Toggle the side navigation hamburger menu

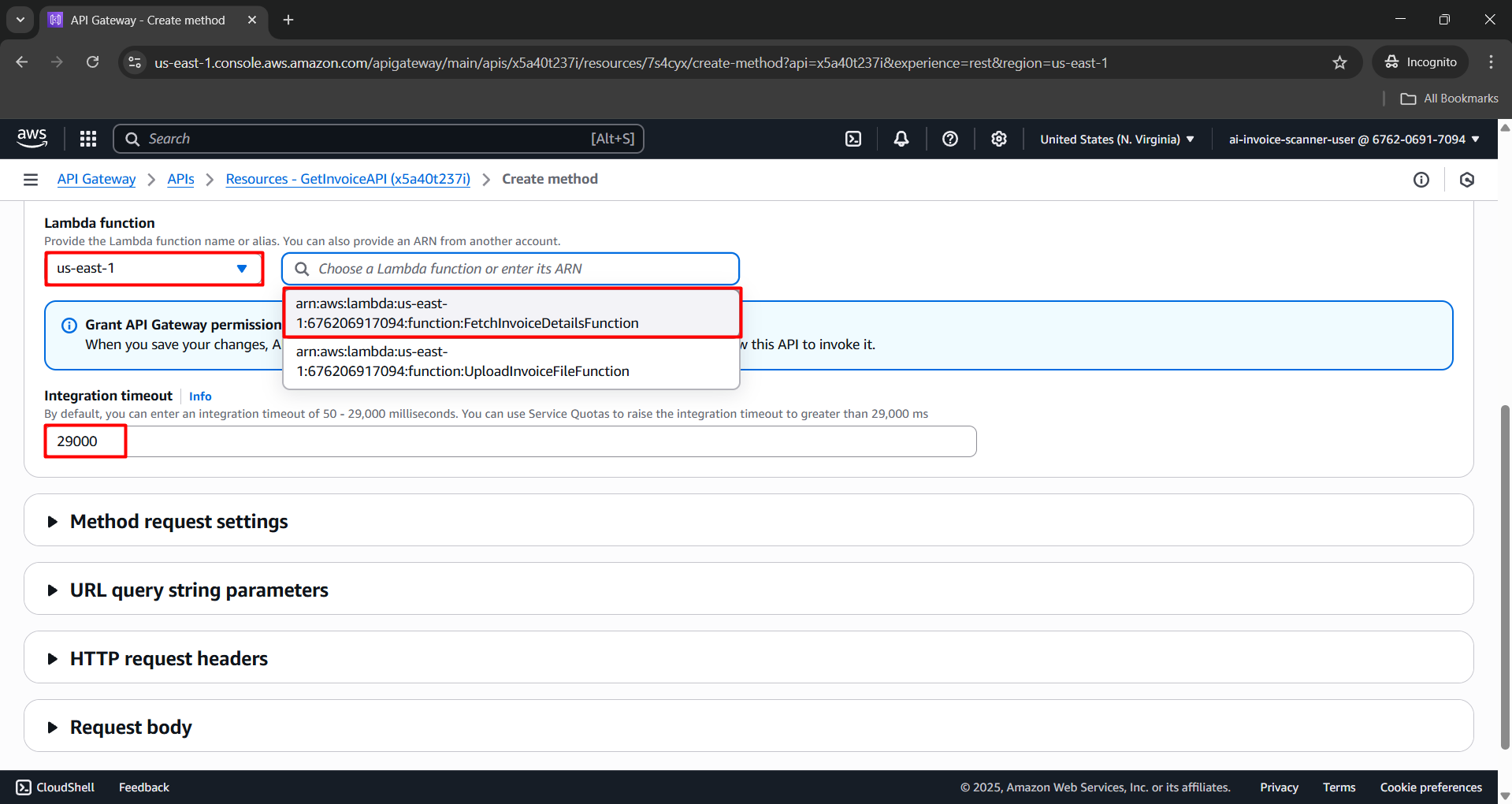(x=31, y=180)
